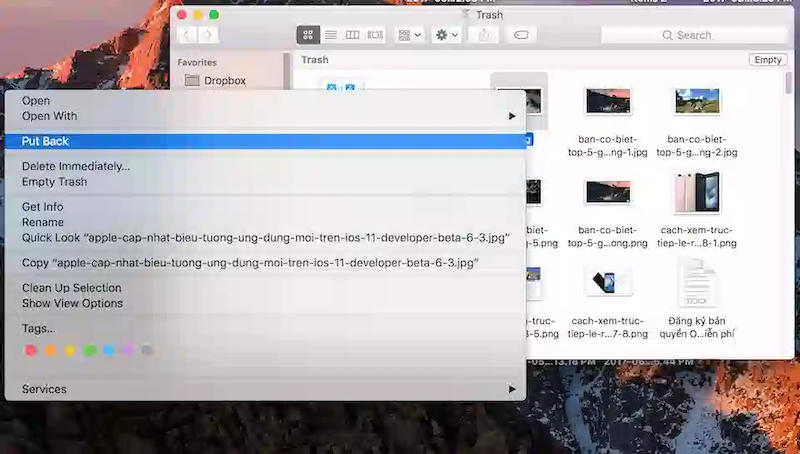The width and height of the screenshot is (800, 454).
Task: Apply the green tag color
Action: 89,350
